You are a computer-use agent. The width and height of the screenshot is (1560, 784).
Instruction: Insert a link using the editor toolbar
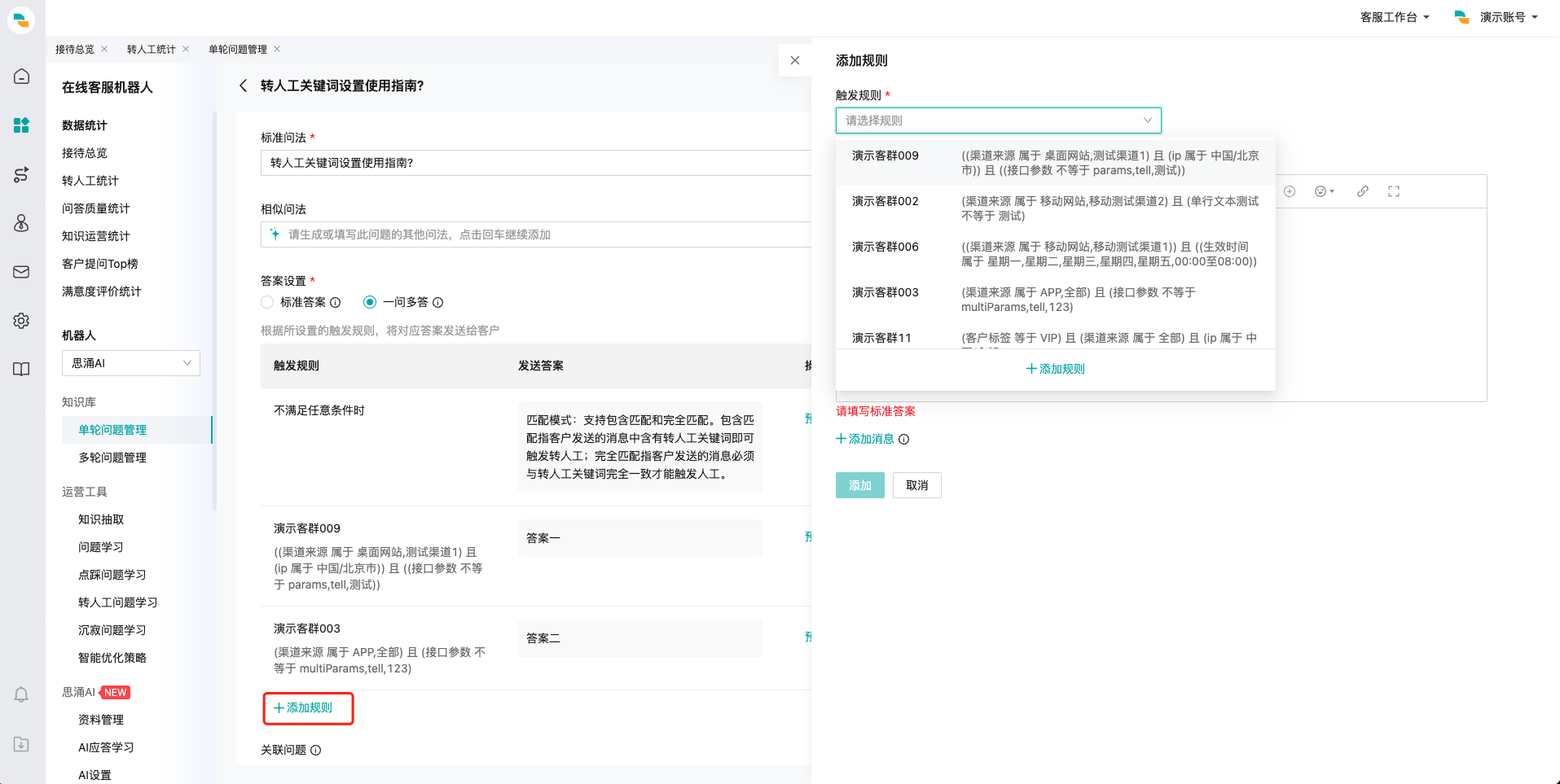click(x=1363, y=191)
